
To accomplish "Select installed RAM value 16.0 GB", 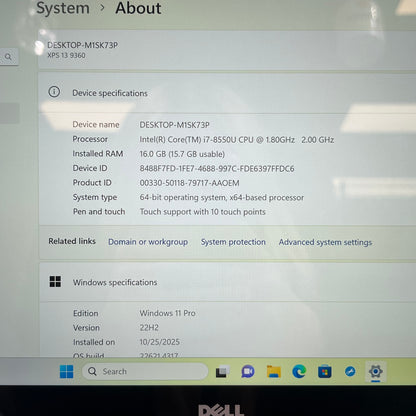I will [182, 154].
